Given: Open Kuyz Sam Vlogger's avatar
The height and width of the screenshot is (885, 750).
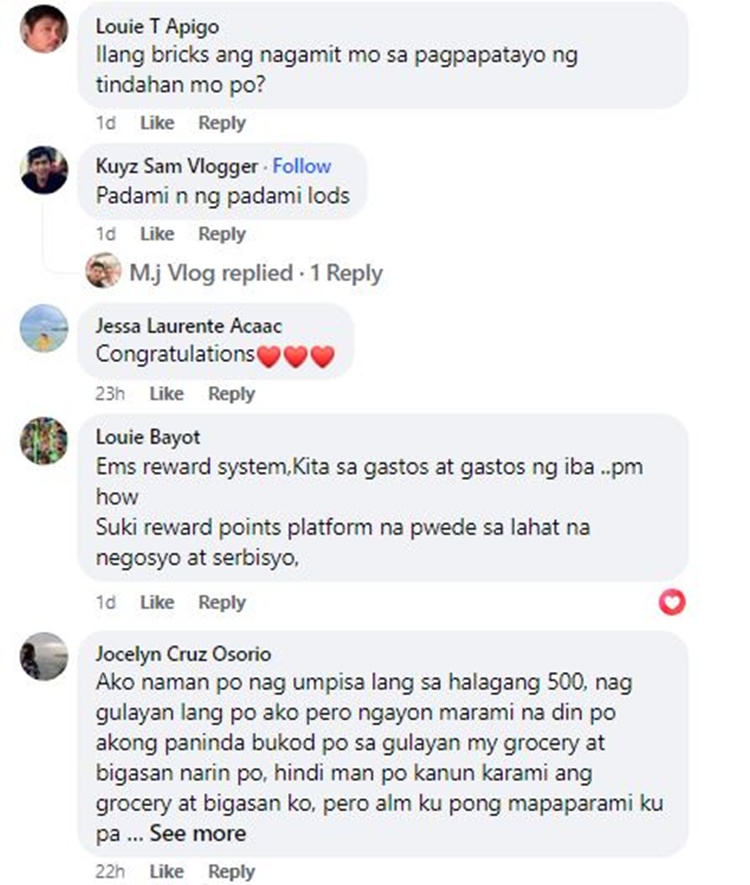Looking at the screenshot, I should point(44,170).
